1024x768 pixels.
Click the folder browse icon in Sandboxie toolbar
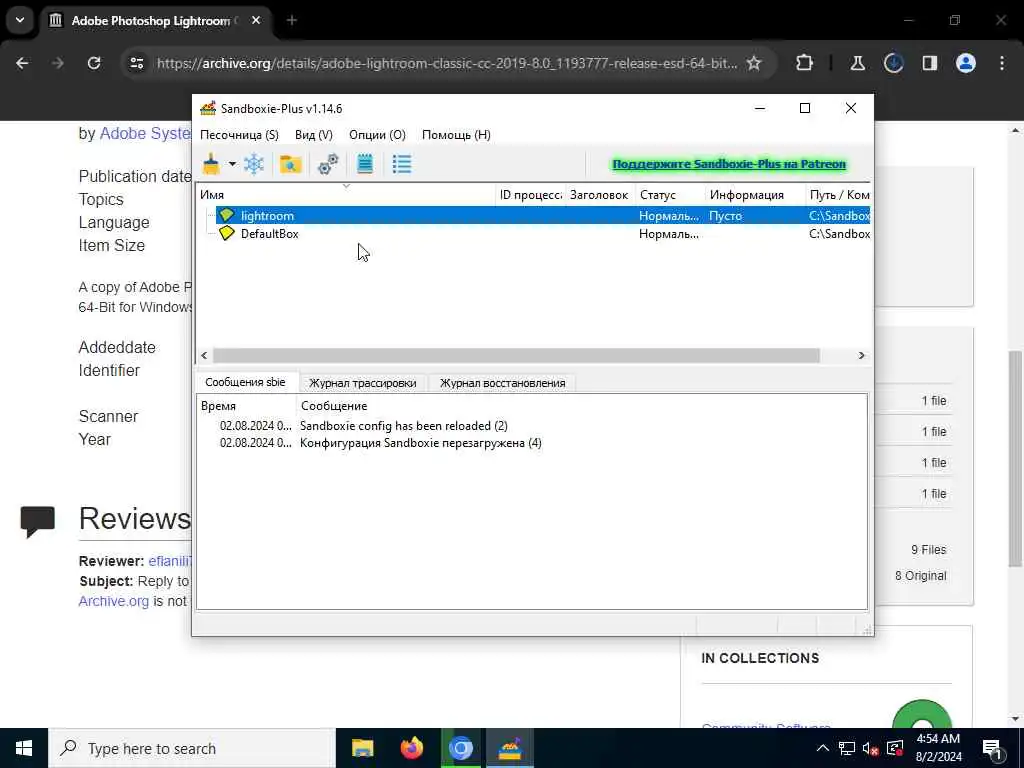point(290,164)
